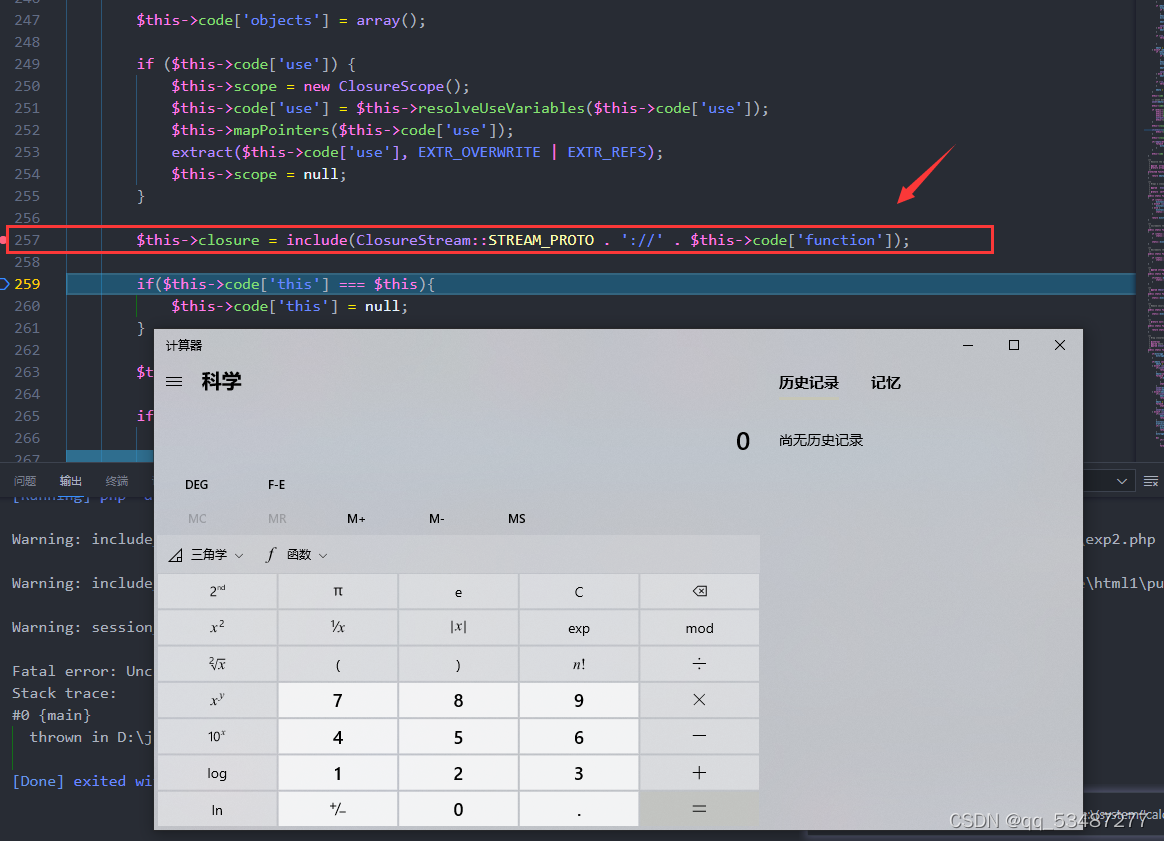Click digit 3 on calculator
Viewport: 1164px width, 841px height.
(x=579, y=773)
